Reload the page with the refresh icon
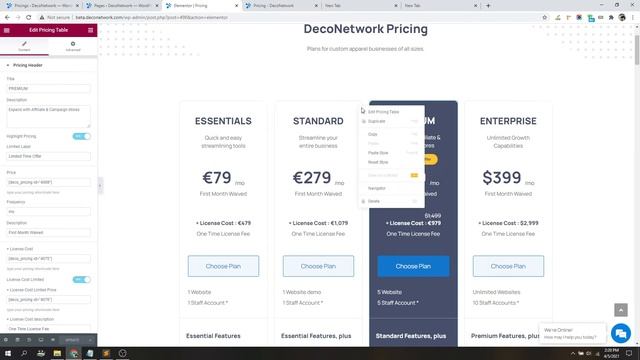The width and height of the screenshot is (640, 360). 29,18
